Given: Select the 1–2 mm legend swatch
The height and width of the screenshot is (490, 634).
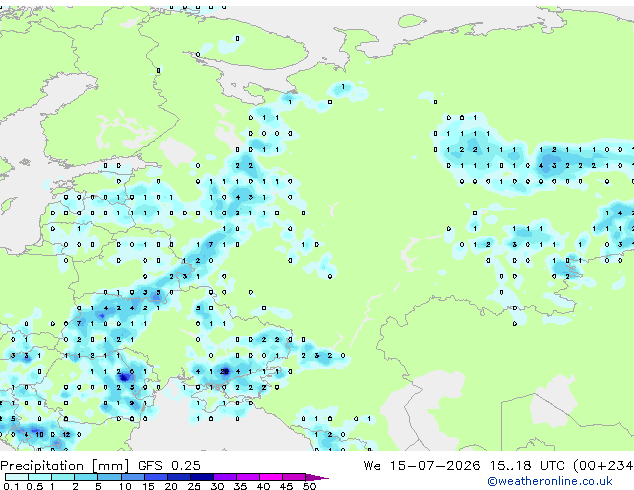Looking at the screenshot, I should pos(63,477).
